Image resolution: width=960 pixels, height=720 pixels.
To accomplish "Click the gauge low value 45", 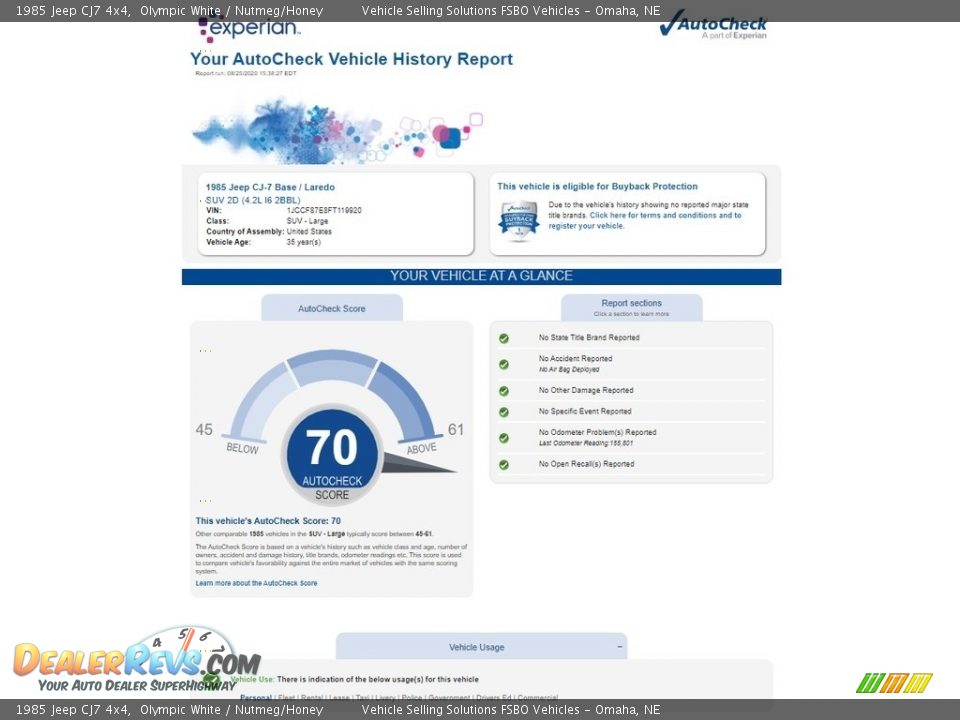I will point(204,429).
